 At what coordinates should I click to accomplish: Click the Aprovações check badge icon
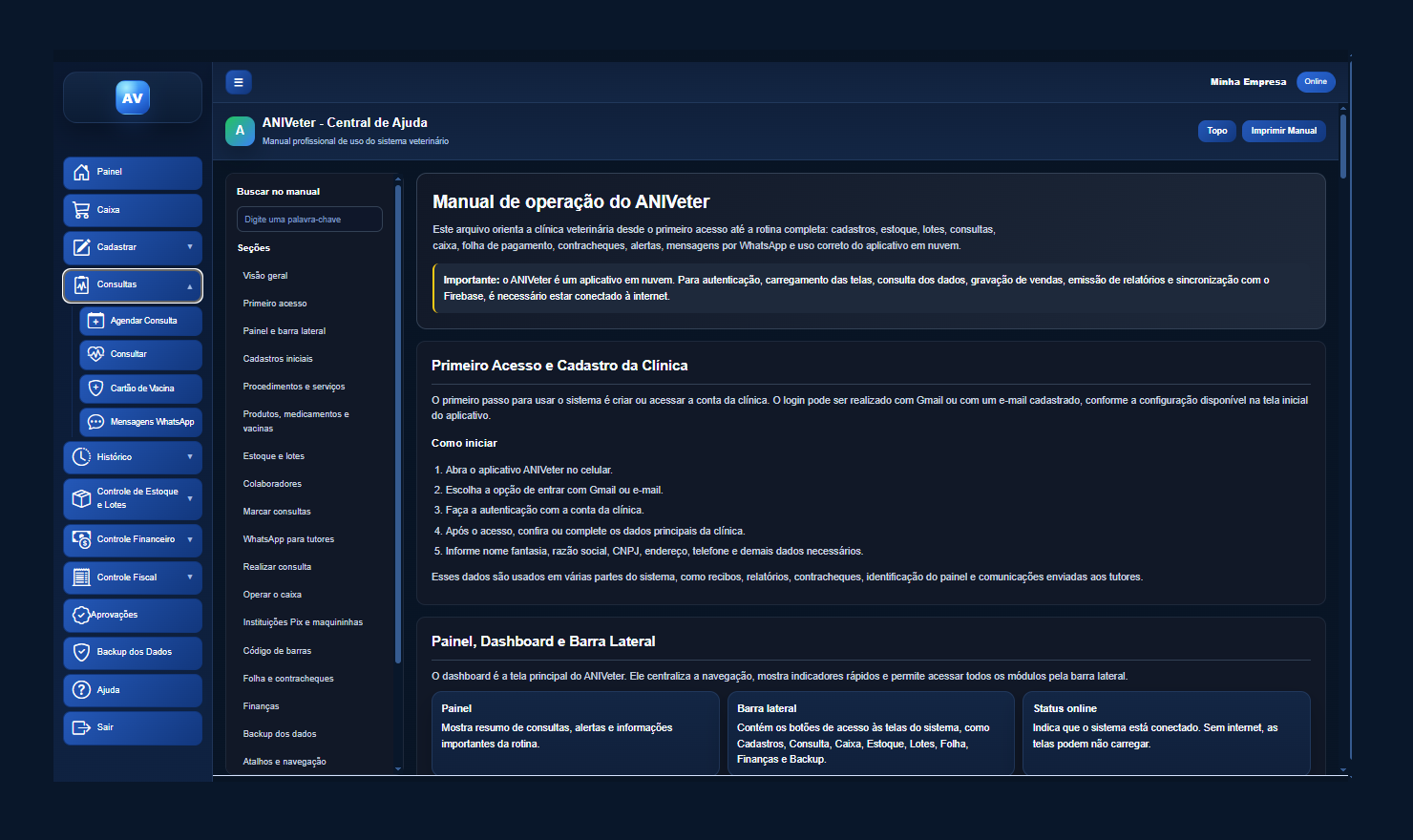[81, 615]
